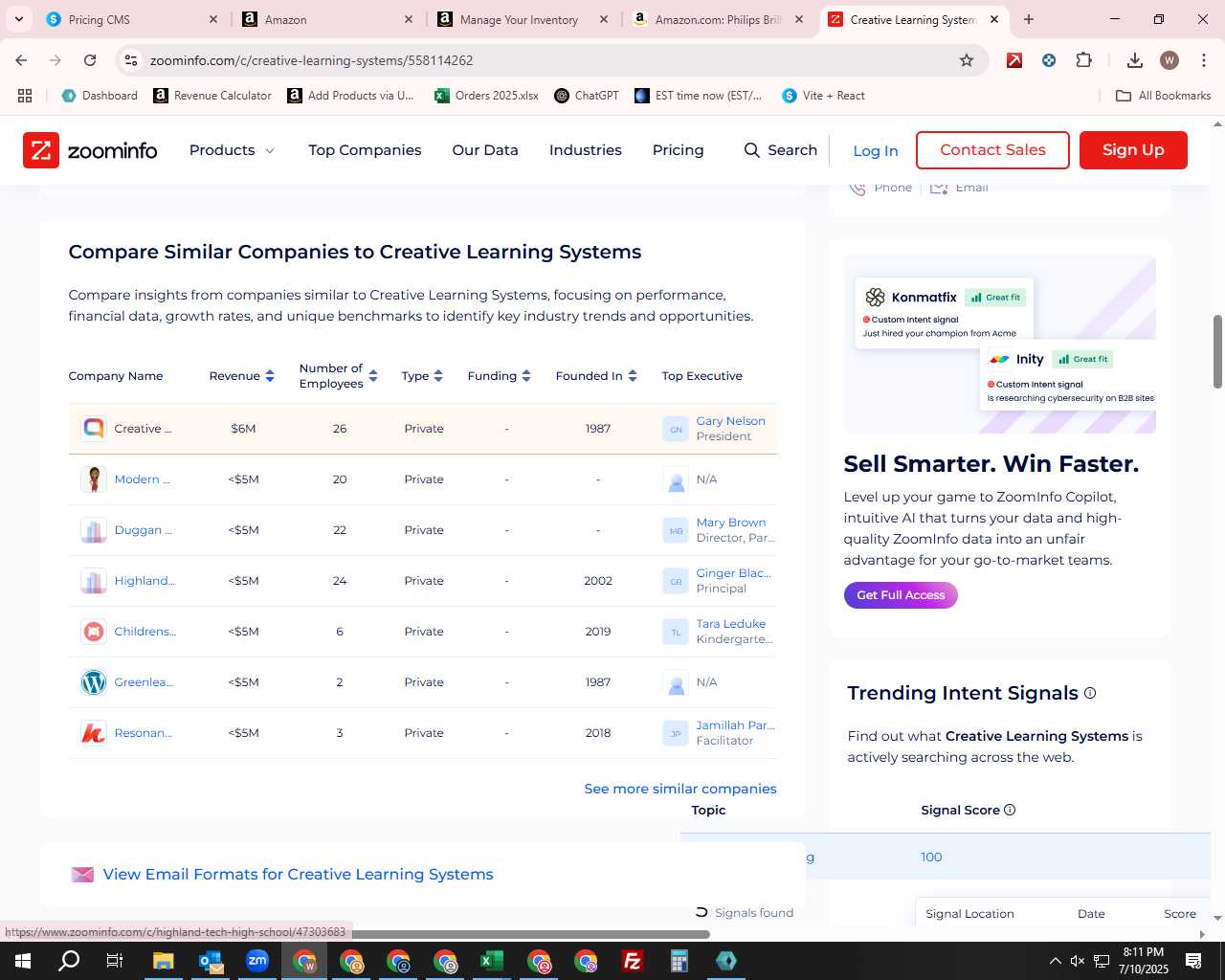1225x980 pixels.
Task: Reload the page
Action: (x=90, y=60)
